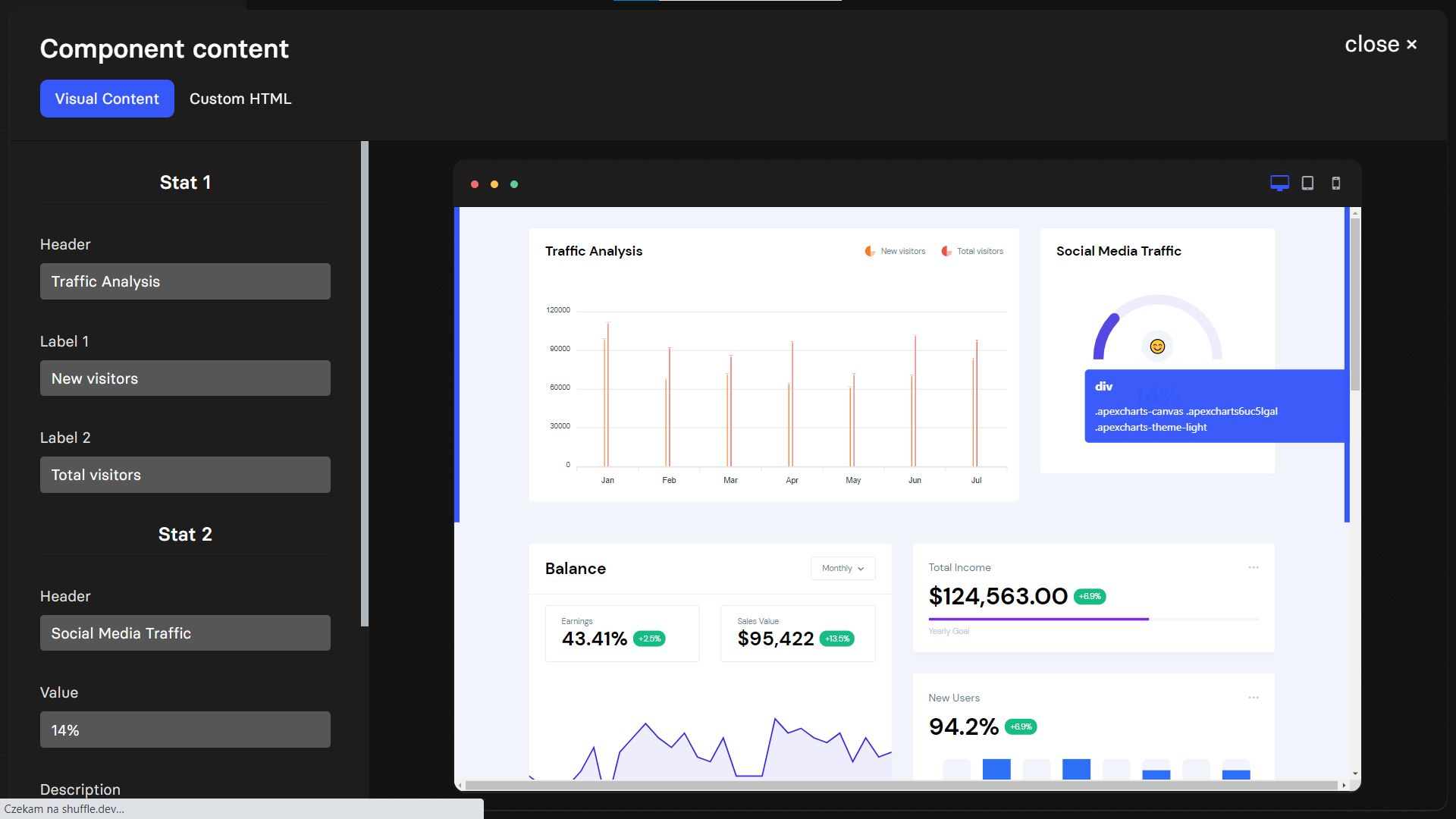
Task: Click preview scrollbar down arrow
Action: (1355, 774)
